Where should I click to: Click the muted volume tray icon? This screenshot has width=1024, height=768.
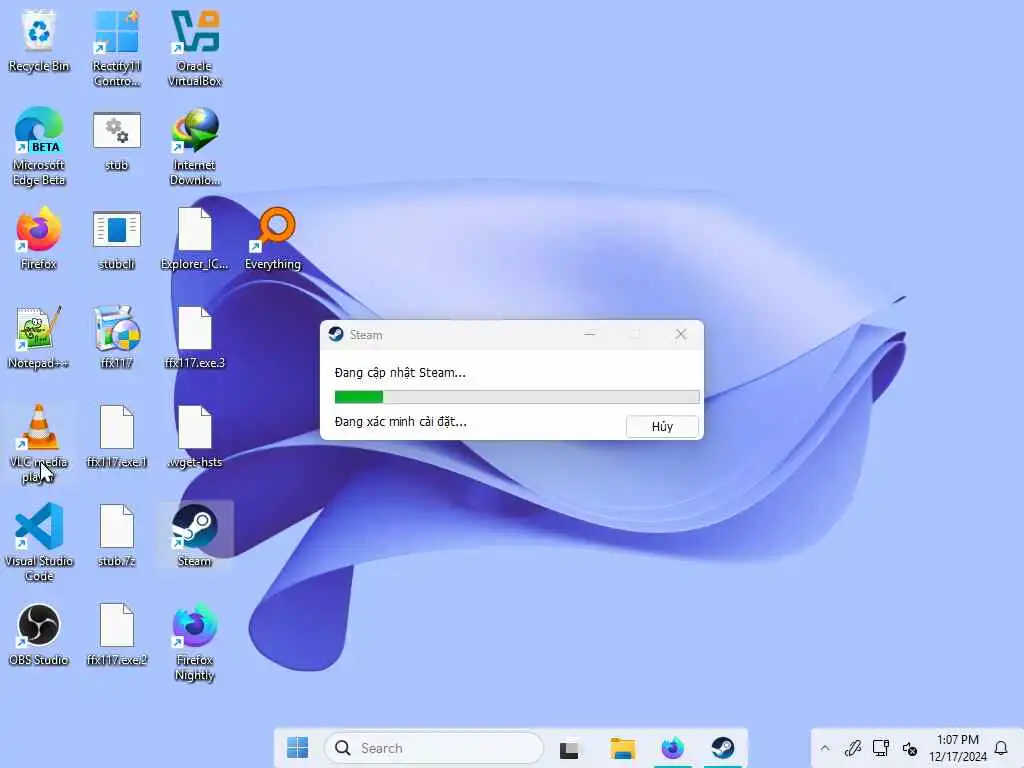[909, 748]
